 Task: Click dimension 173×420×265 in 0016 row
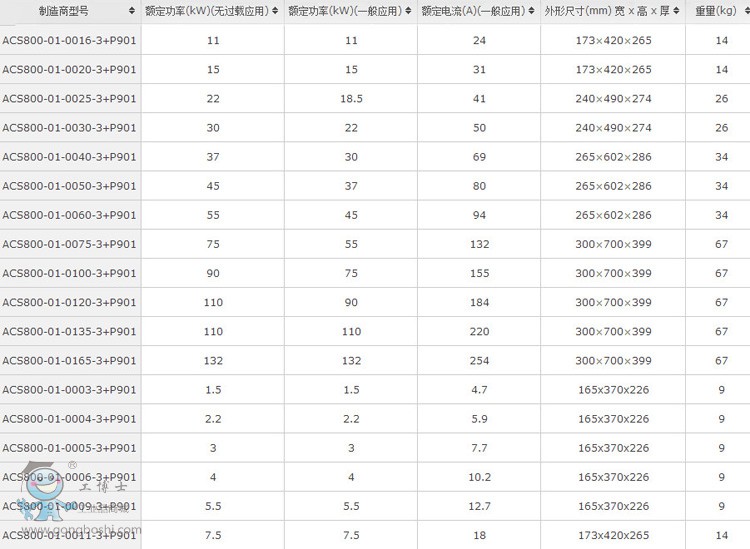point(613,41)
